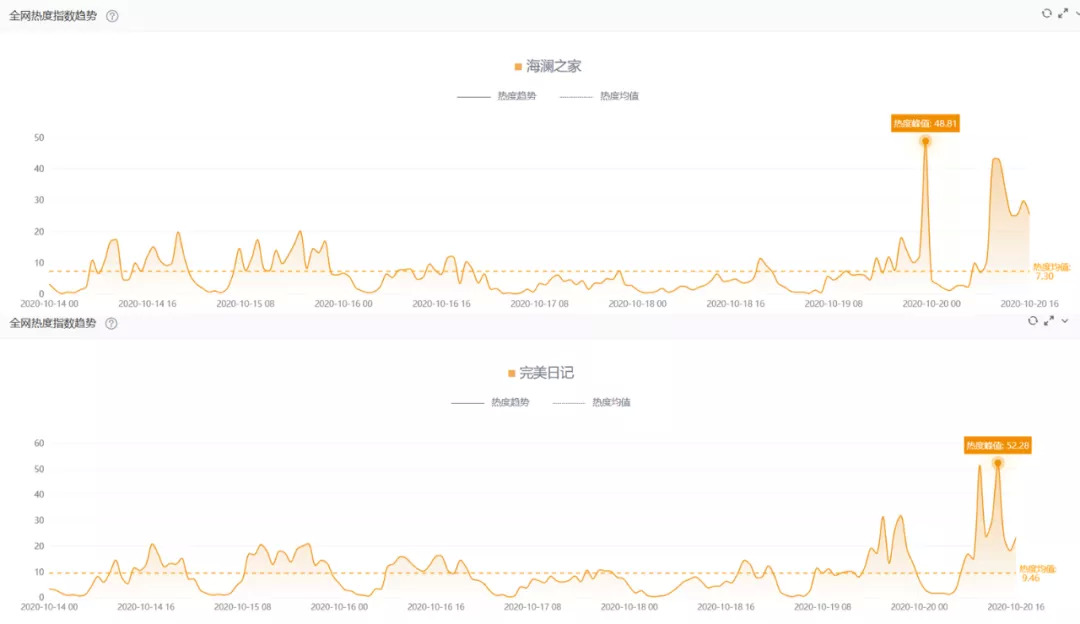Viewport: 1080px width, 624px height.
Task: Refresh the 完美日记 heat trend chart
Action: [x=1033, y=320]
